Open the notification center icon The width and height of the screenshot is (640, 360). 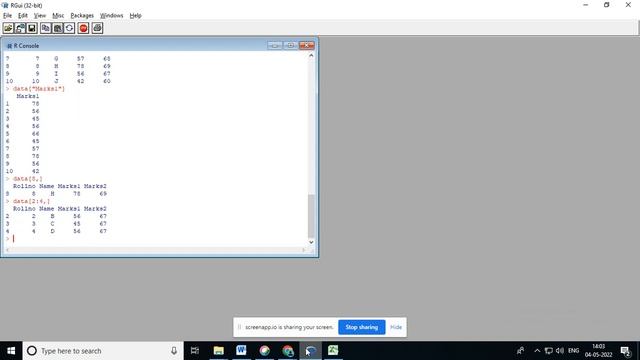[x=625, y=351]
